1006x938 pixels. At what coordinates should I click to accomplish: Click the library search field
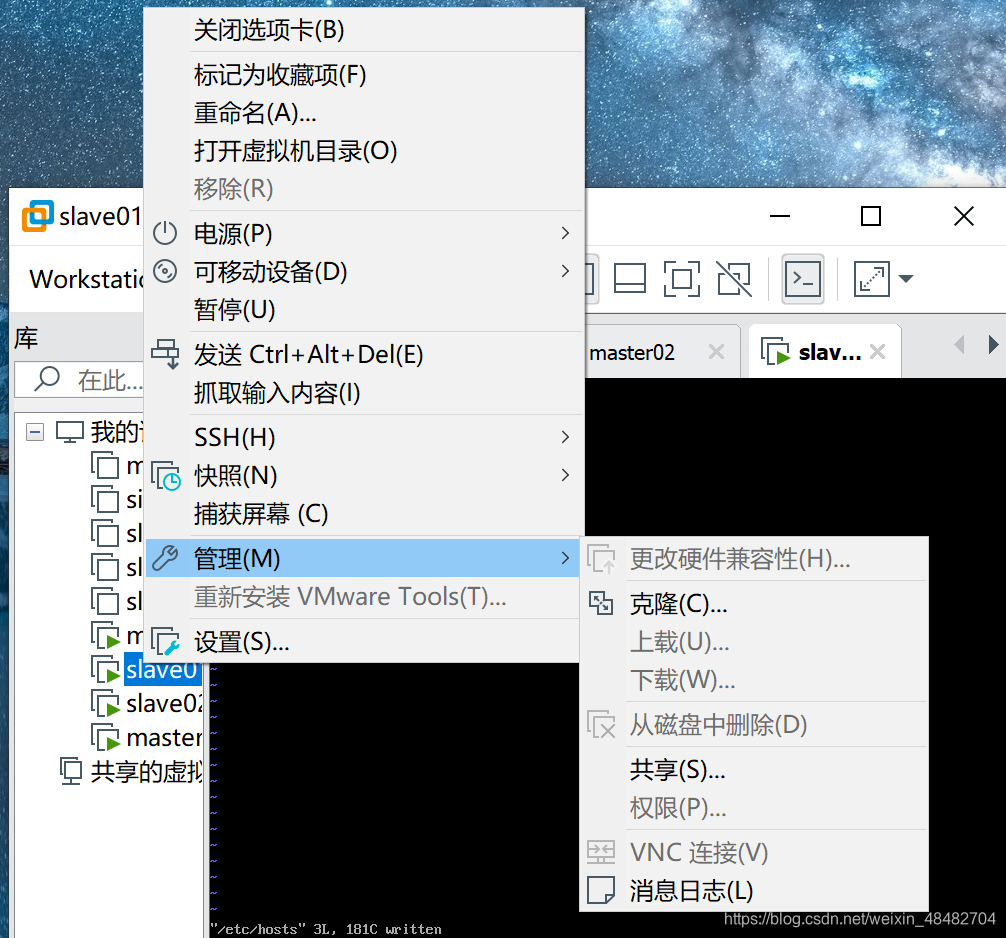[x=80, y=380]
